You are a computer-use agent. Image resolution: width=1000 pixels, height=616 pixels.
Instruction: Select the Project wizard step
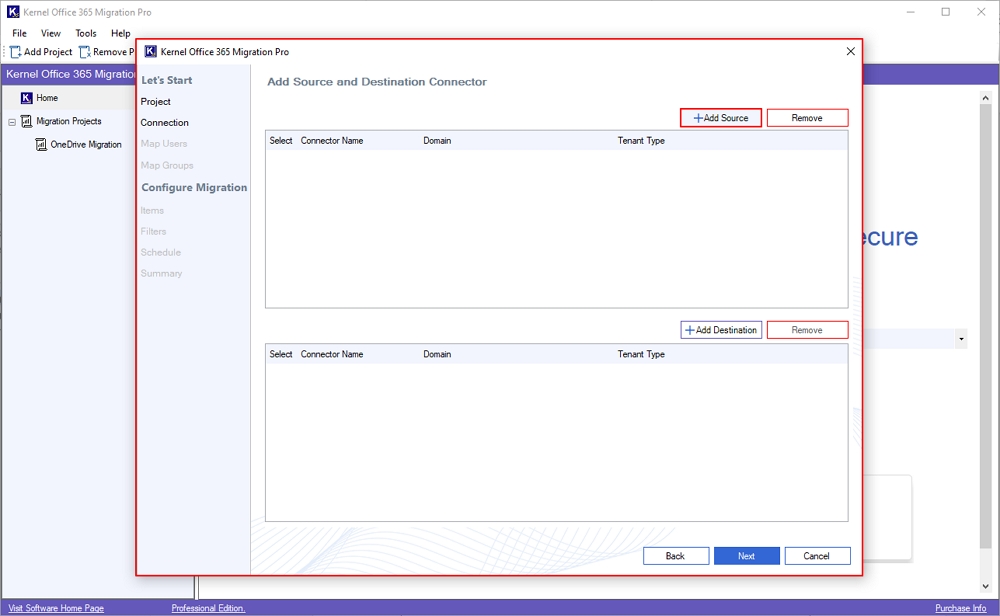point(155,101)
